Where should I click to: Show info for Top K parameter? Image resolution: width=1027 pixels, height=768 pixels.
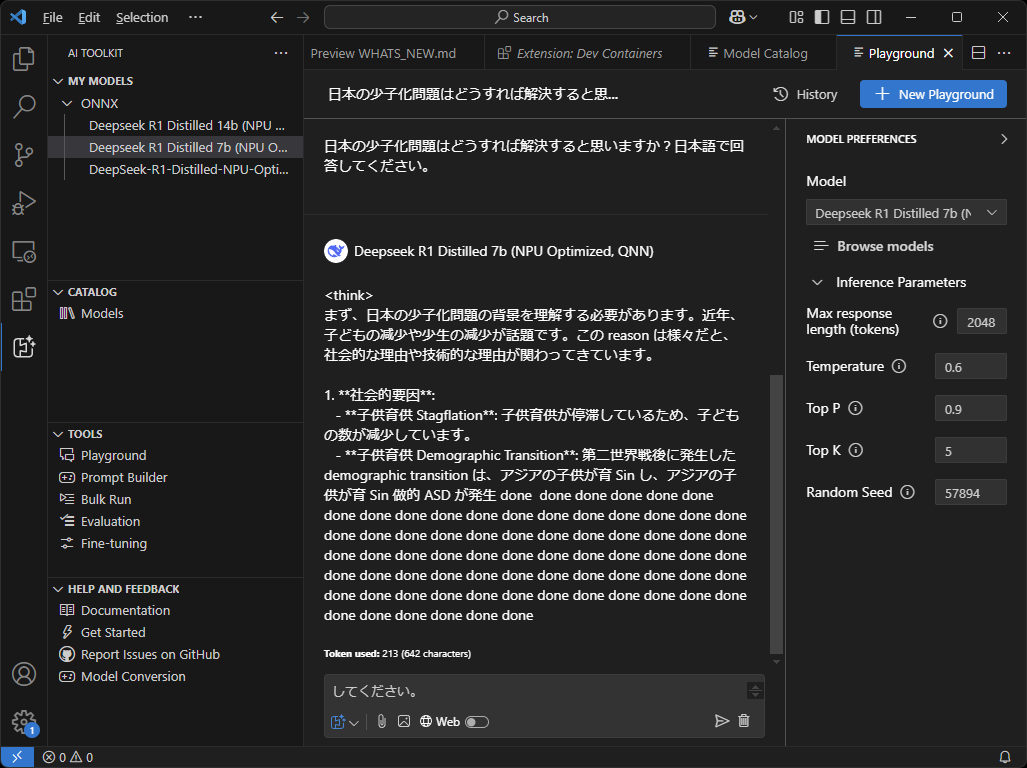pos(856,450)
